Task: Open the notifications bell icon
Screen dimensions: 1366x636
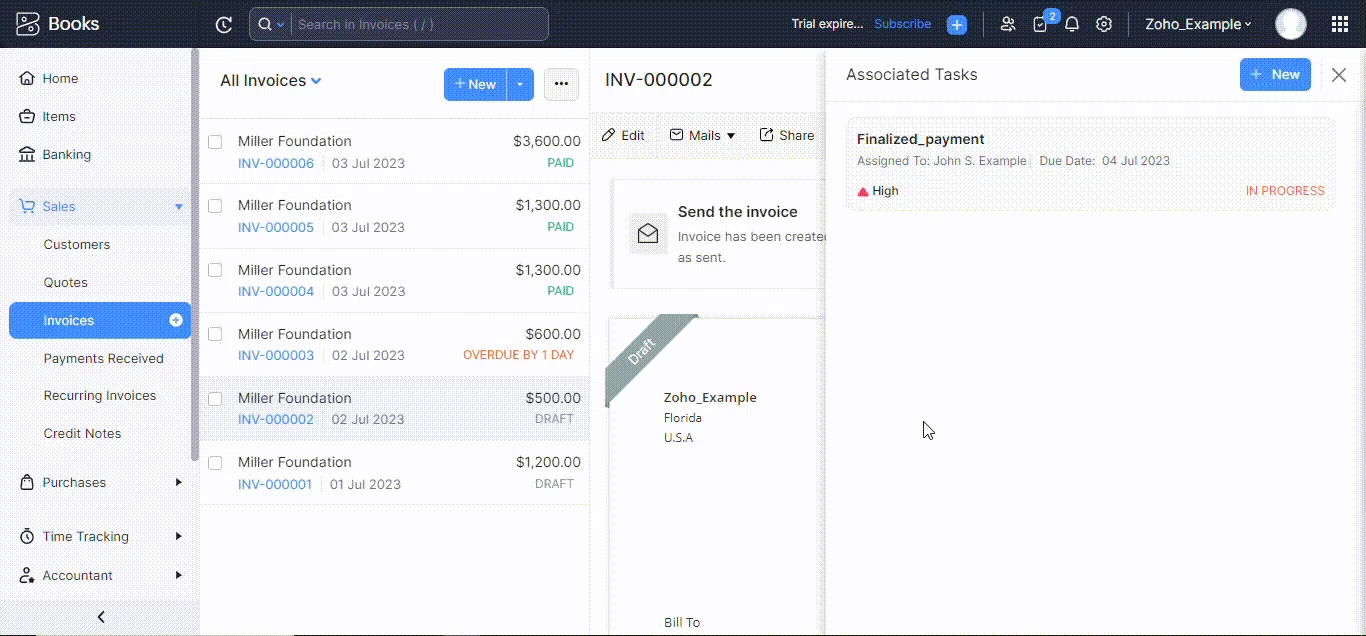Action: (x=1072, y=25)
